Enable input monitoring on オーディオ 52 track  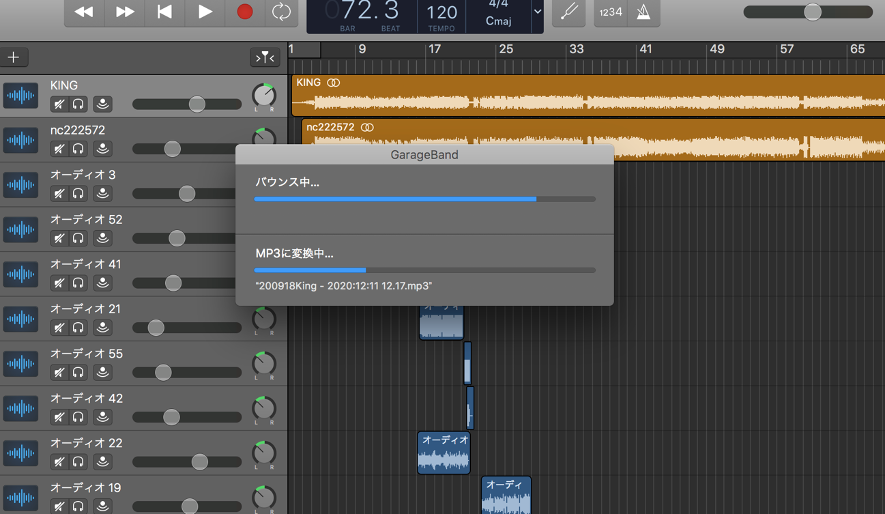pos(103,238)
